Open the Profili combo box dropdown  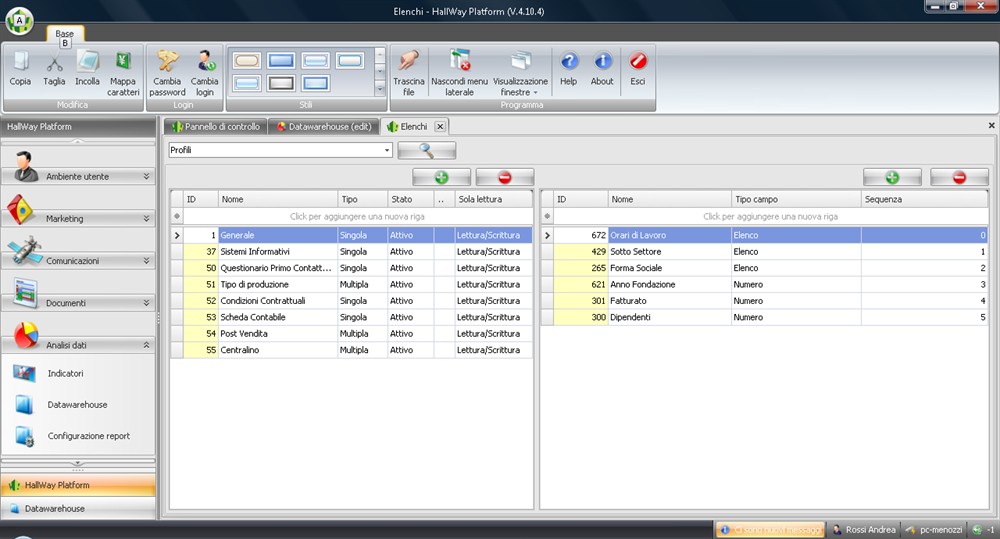point(386,150)
